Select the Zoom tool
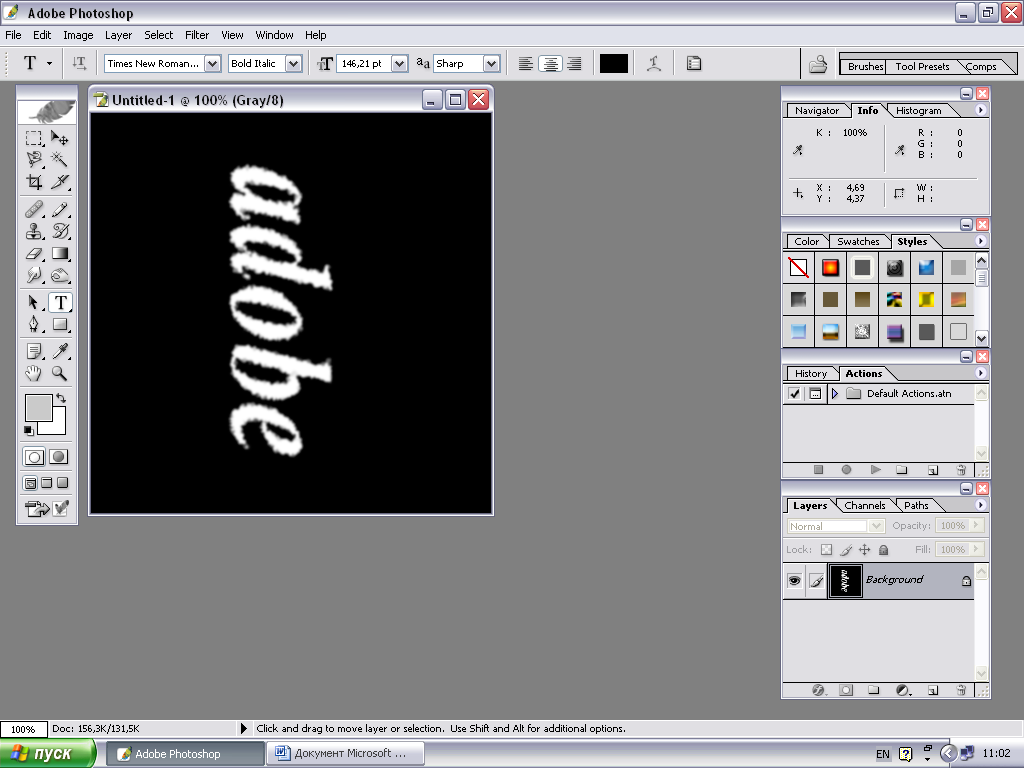This screenshot has height=768, width=1024. [59, 374]
